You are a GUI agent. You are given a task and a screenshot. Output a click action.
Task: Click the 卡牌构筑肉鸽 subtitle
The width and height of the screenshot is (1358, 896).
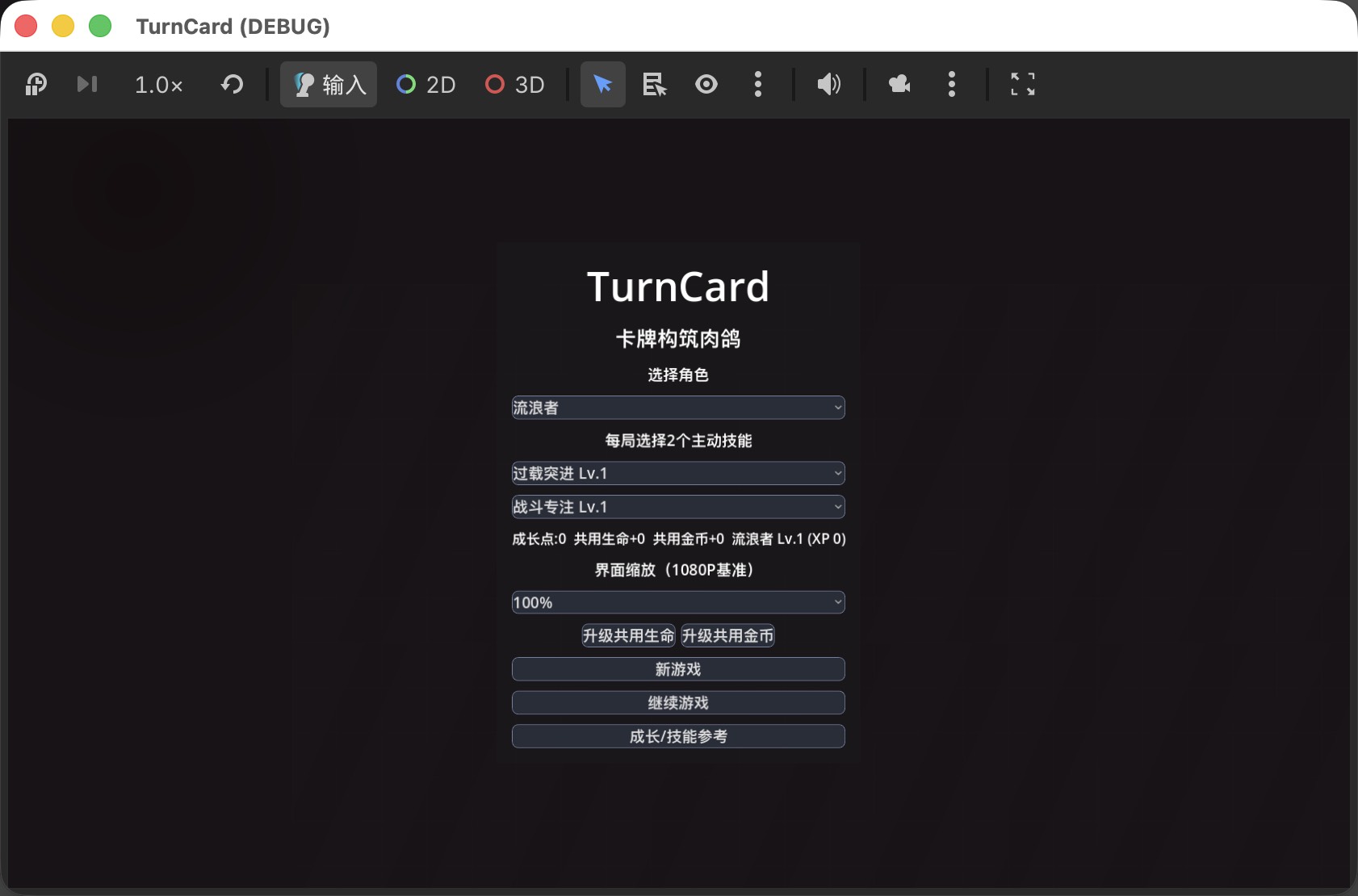pyautogui.click(x=678, y=339)
